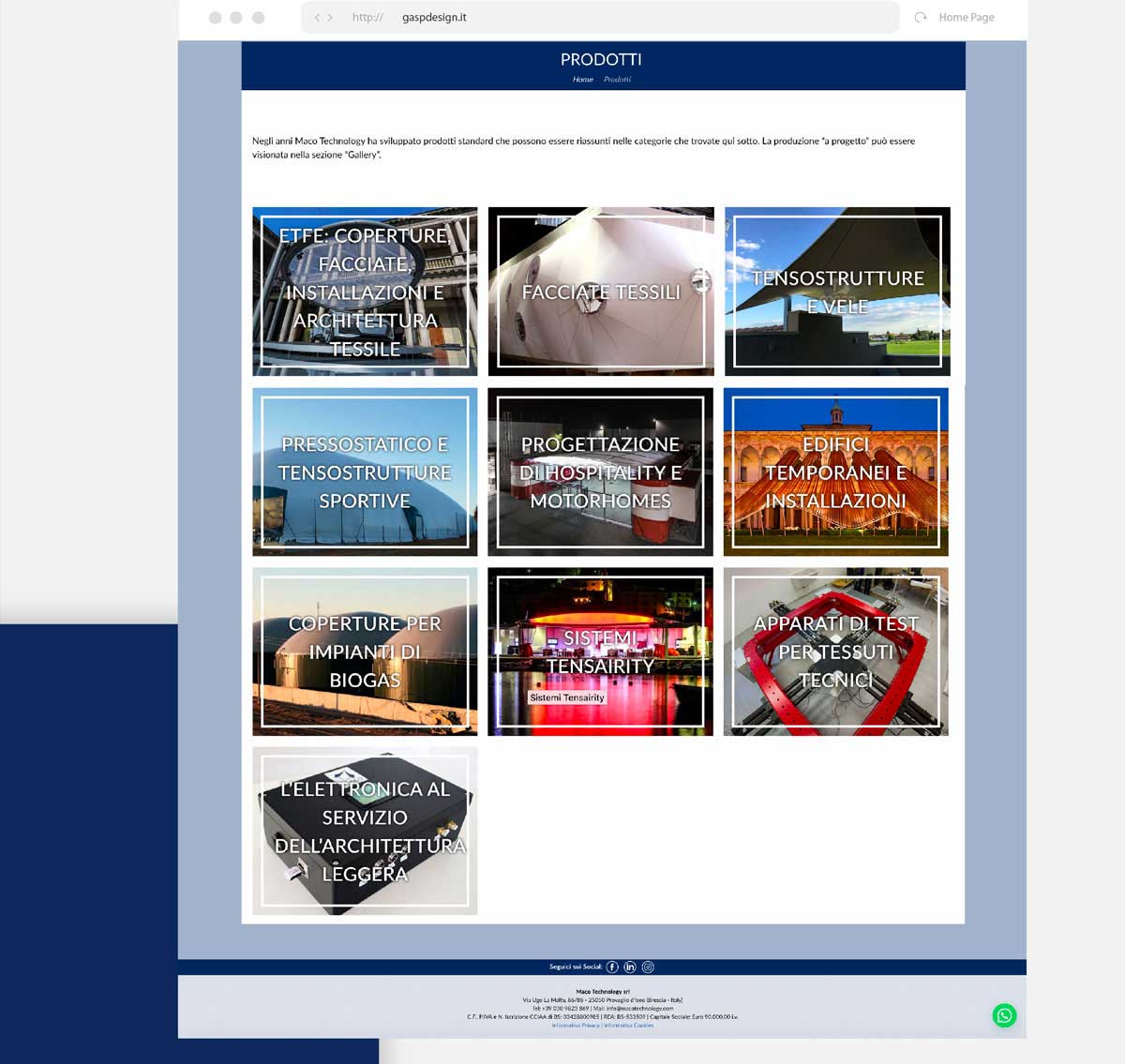Open the LinkedIn social icon
Screen dimensions: 1125x1064
[630, 967]
